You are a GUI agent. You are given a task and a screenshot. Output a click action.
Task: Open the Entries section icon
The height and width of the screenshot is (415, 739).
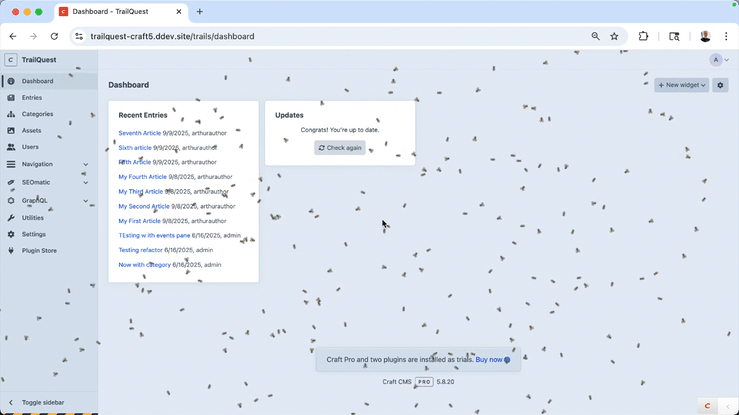pos(11,98)
